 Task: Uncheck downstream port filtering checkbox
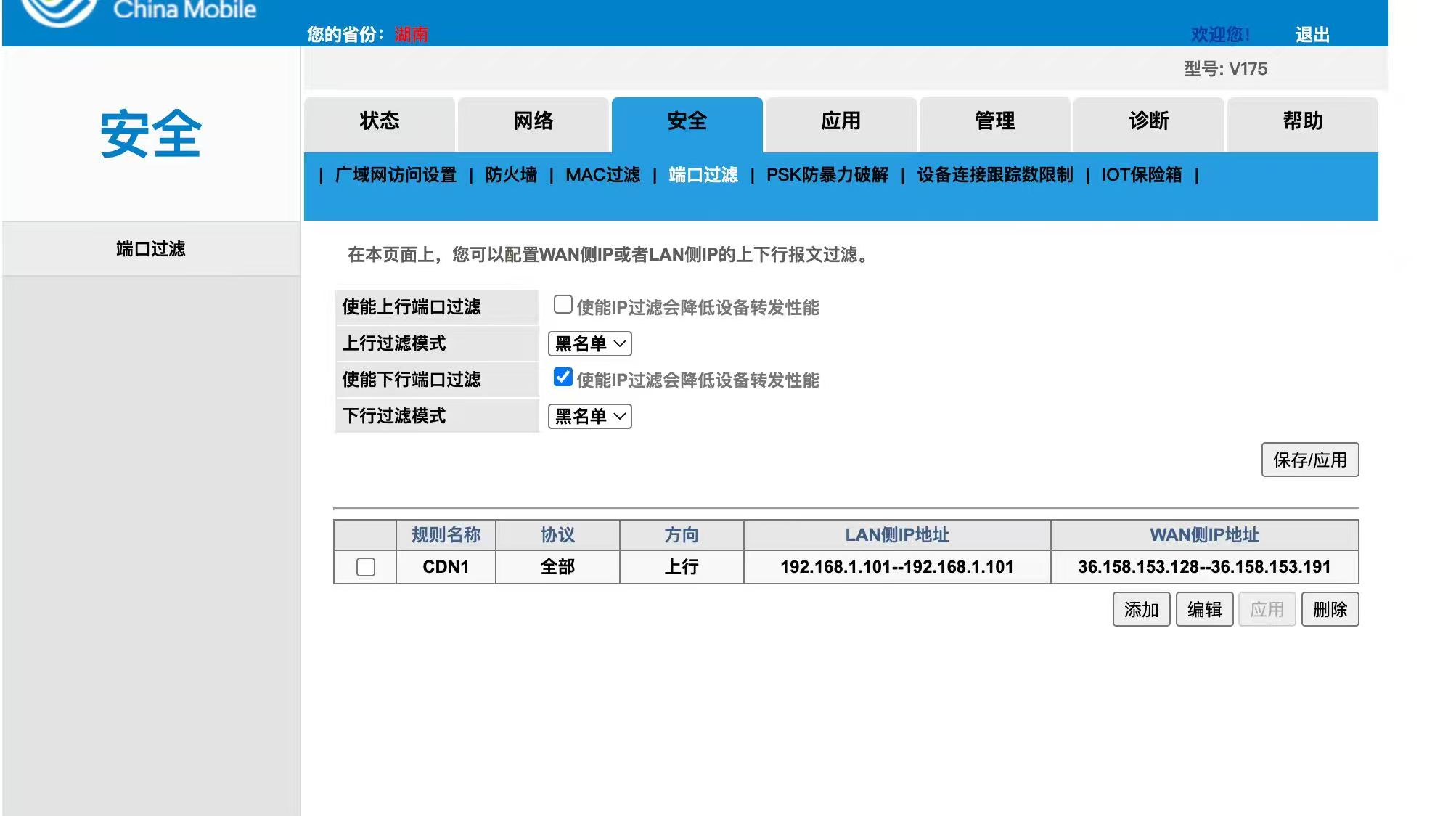563,377
